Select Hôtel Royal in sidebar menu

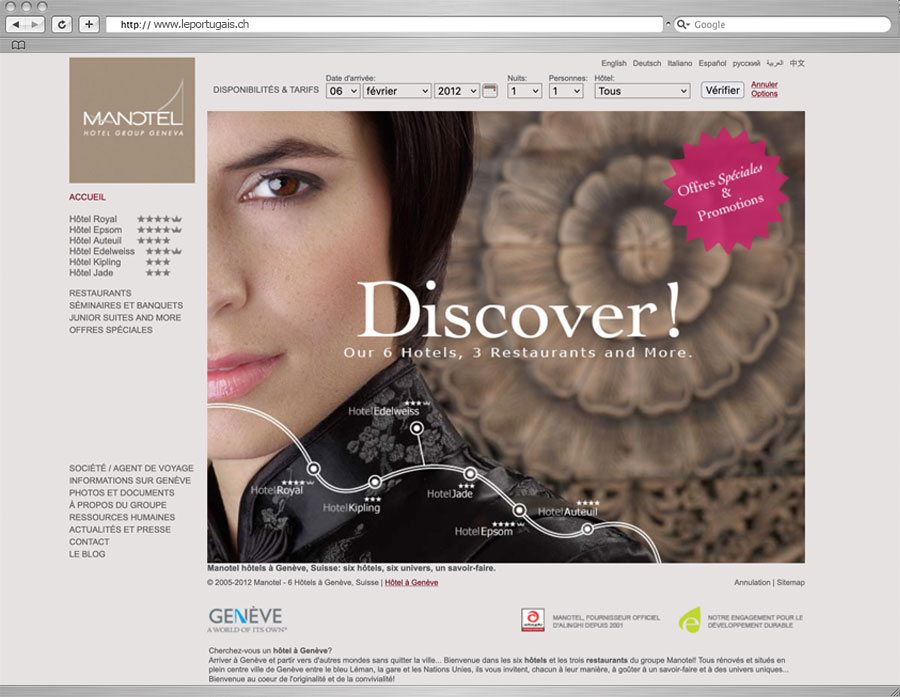[x=93, y=219]
